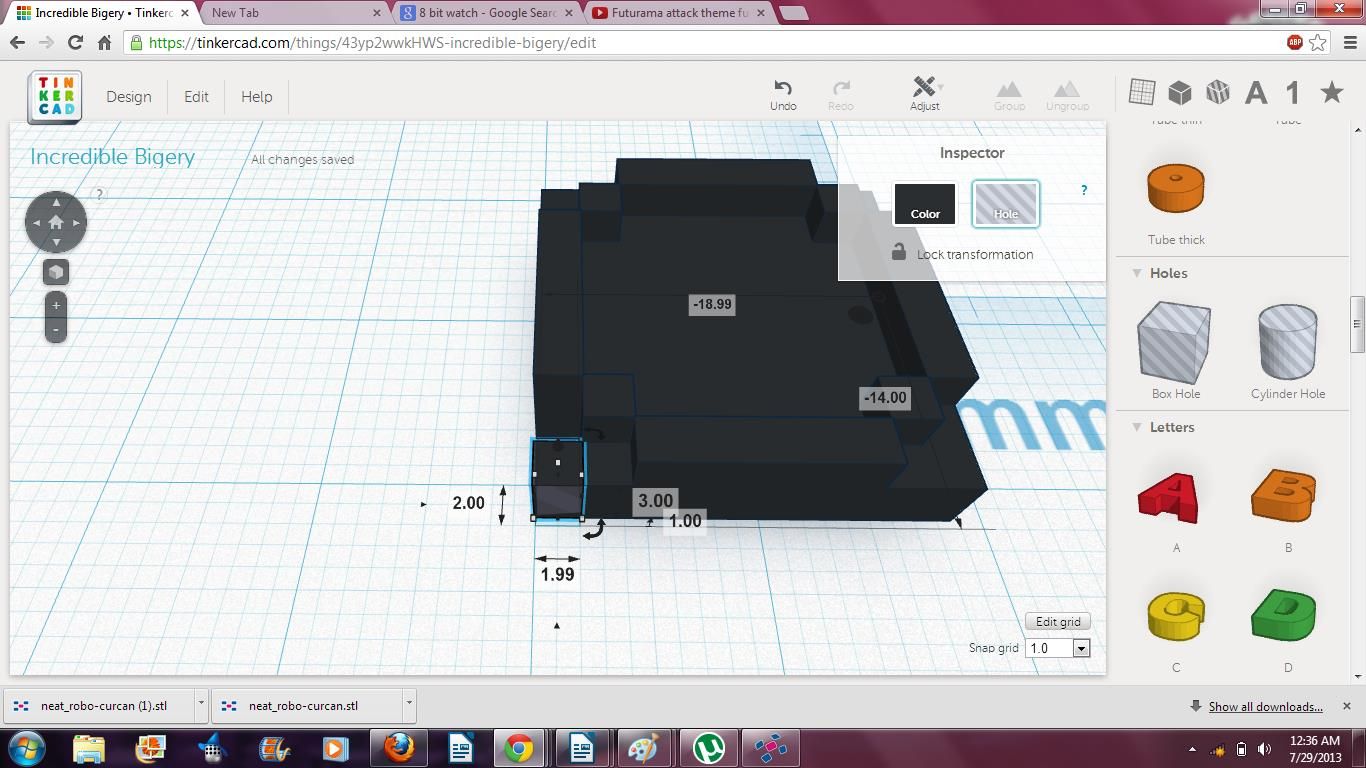The image size is (1366, 768).
Task: Click the Incredible Bigery design title
Action: [112, 157]
